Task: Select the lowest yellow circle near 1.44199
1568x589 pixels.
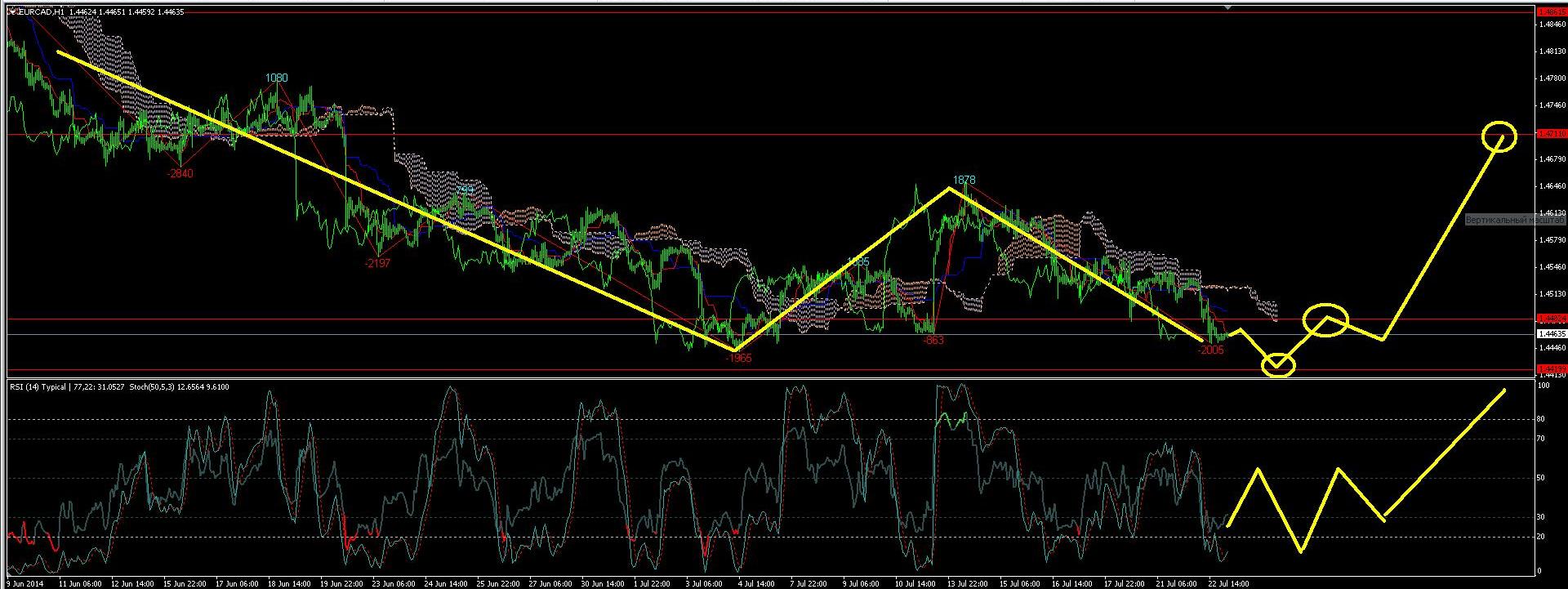Action: (1278, 364)
